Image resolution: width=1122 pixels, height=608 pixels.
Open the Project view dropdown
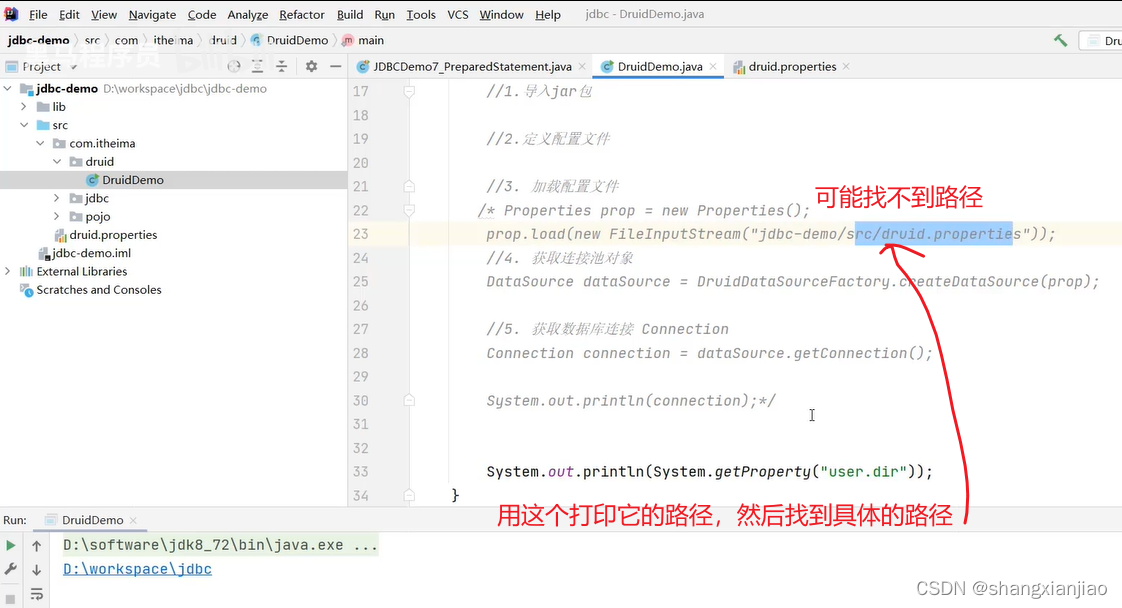click(x=73, y=67)
